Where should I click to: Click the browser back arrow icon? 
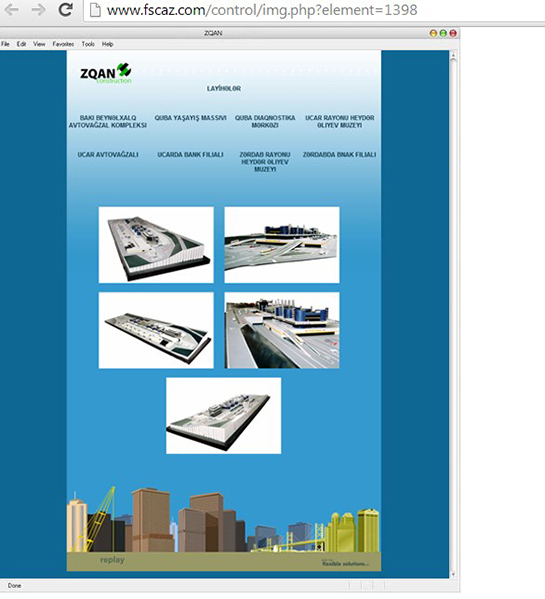tap(11, 10)
